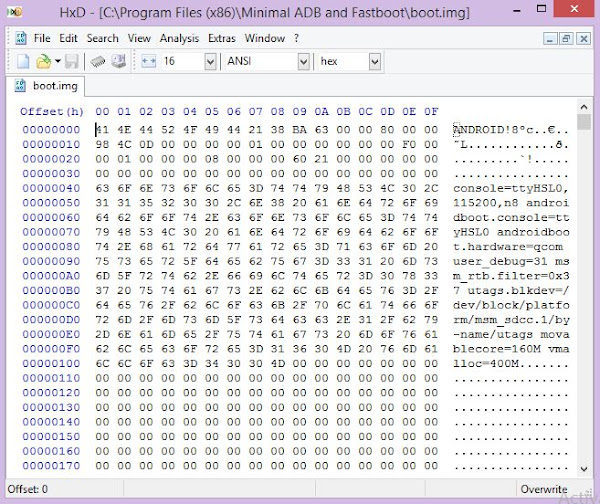This screenshot has width=600, height=504.
Task: Click decoded text 'console=ttyHSL0,'
Action: (511, 188)
